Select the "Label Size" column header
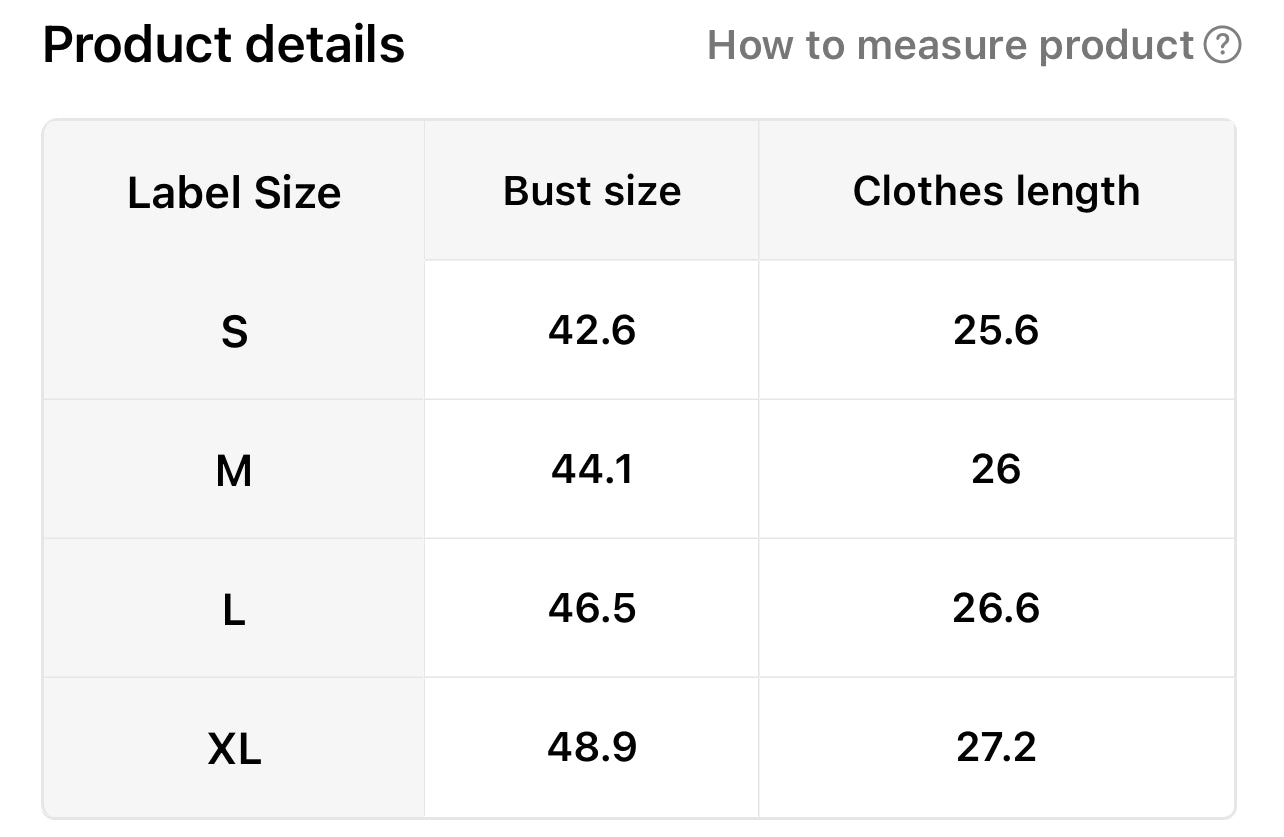Viewport: 1284px width, 837px height. pyautogui.click(x=234, y=192)
